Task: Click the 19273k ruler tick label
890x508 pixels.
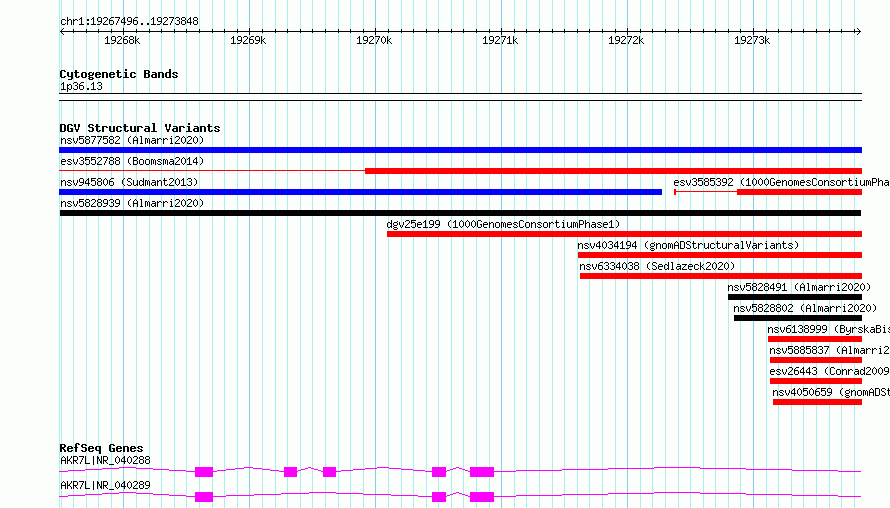Action: 752,40
